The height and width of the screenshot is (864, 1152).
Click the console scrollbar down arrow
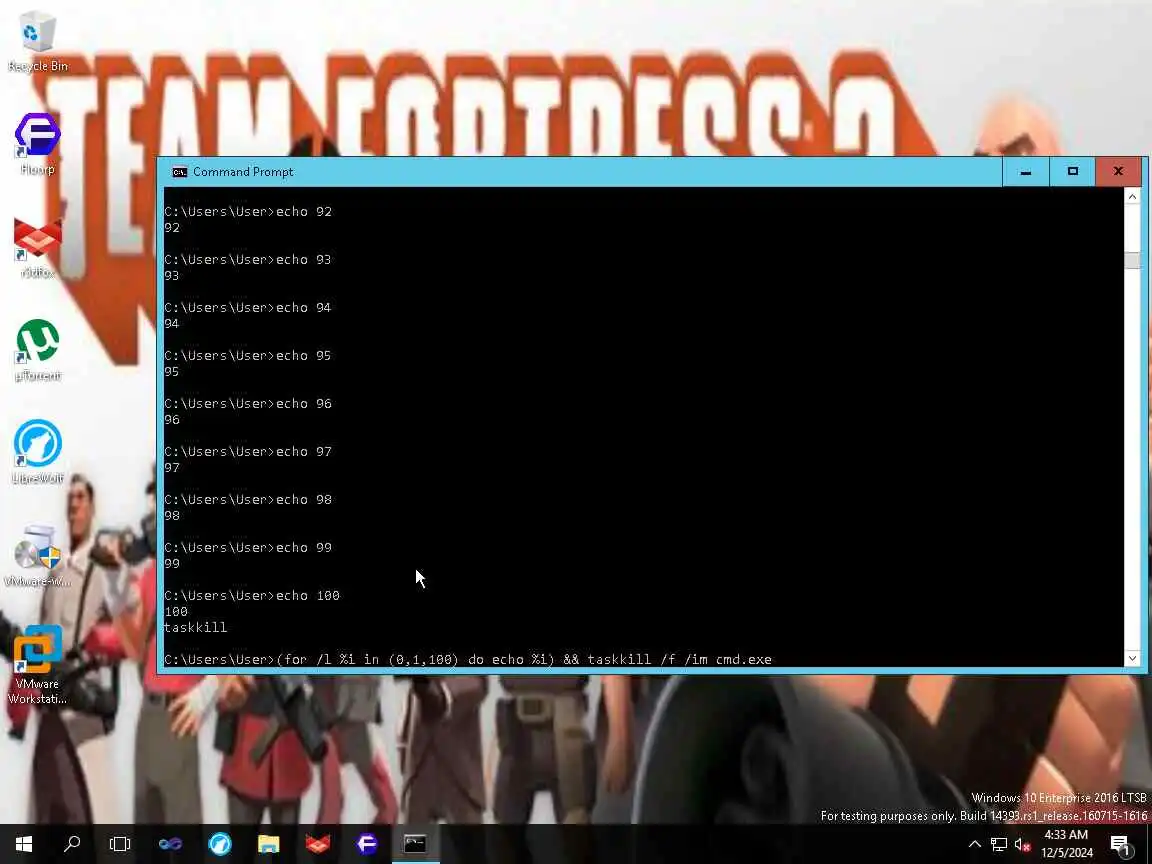tap(1132, 658)
